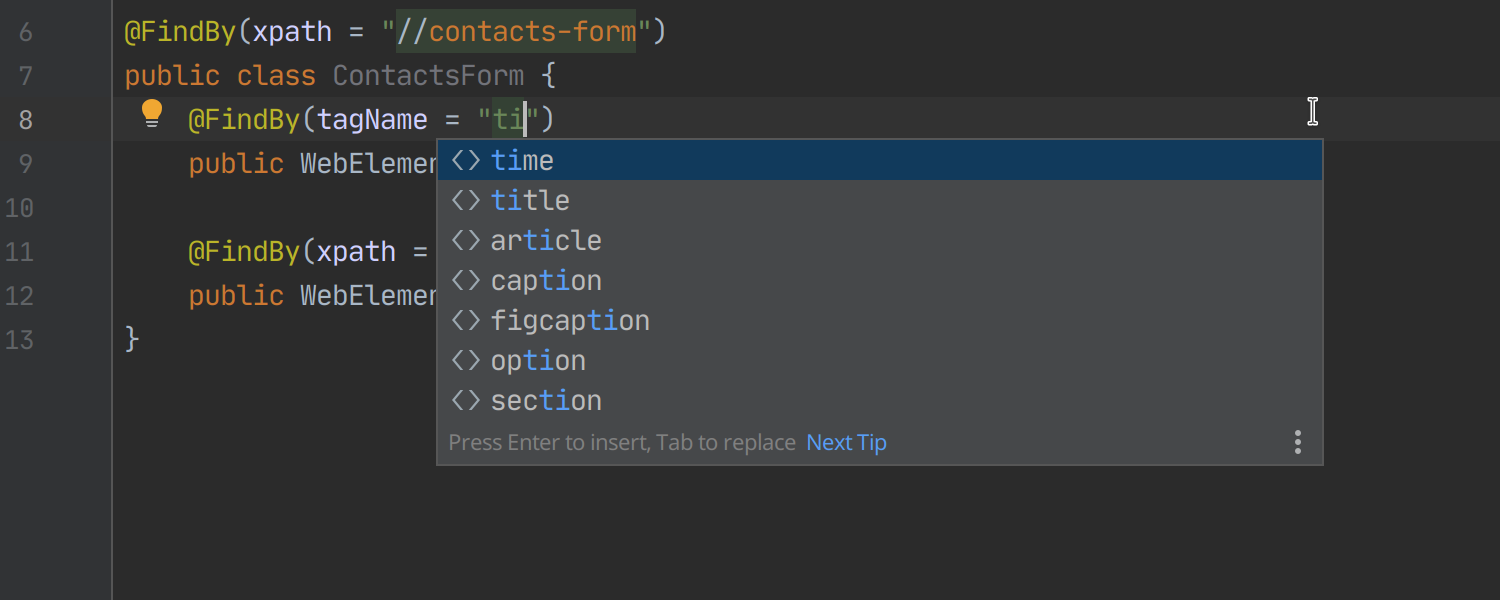Select the caption suggestion
This screenshot has height=600, width=1500.
(x=880, y=280)
